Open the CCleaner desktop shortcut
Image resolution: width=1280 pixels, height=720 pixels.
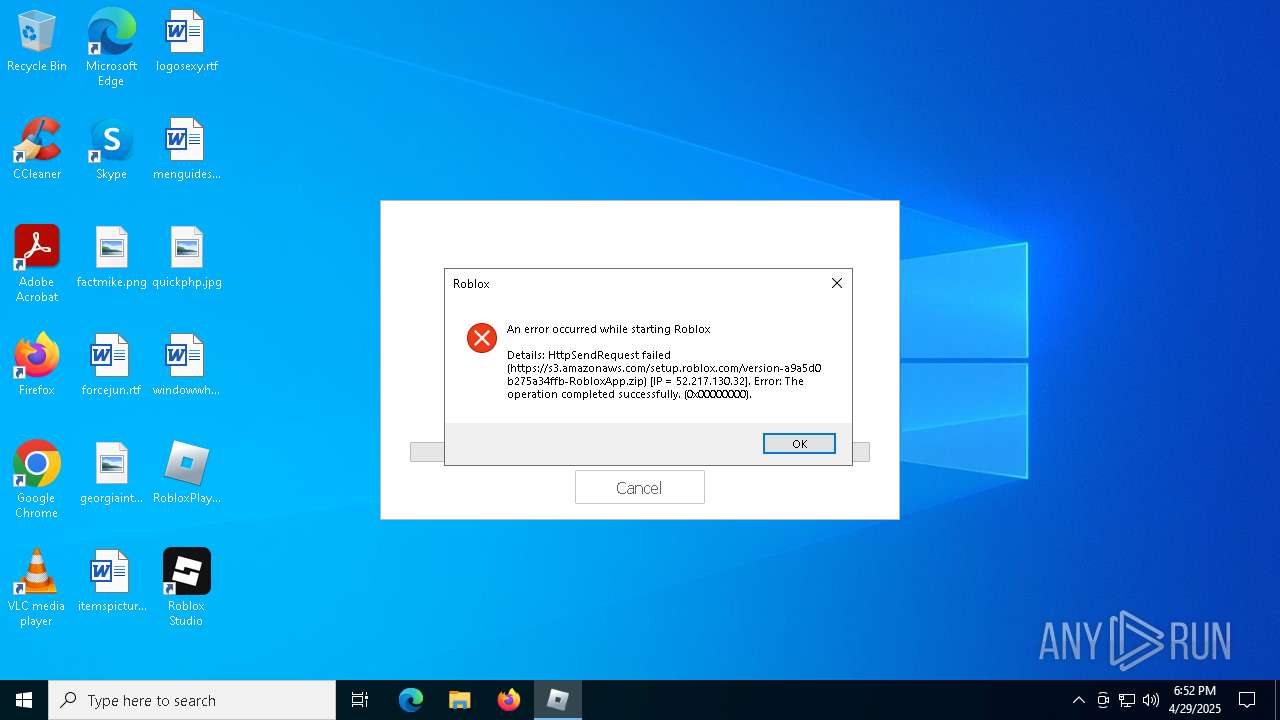37,149
